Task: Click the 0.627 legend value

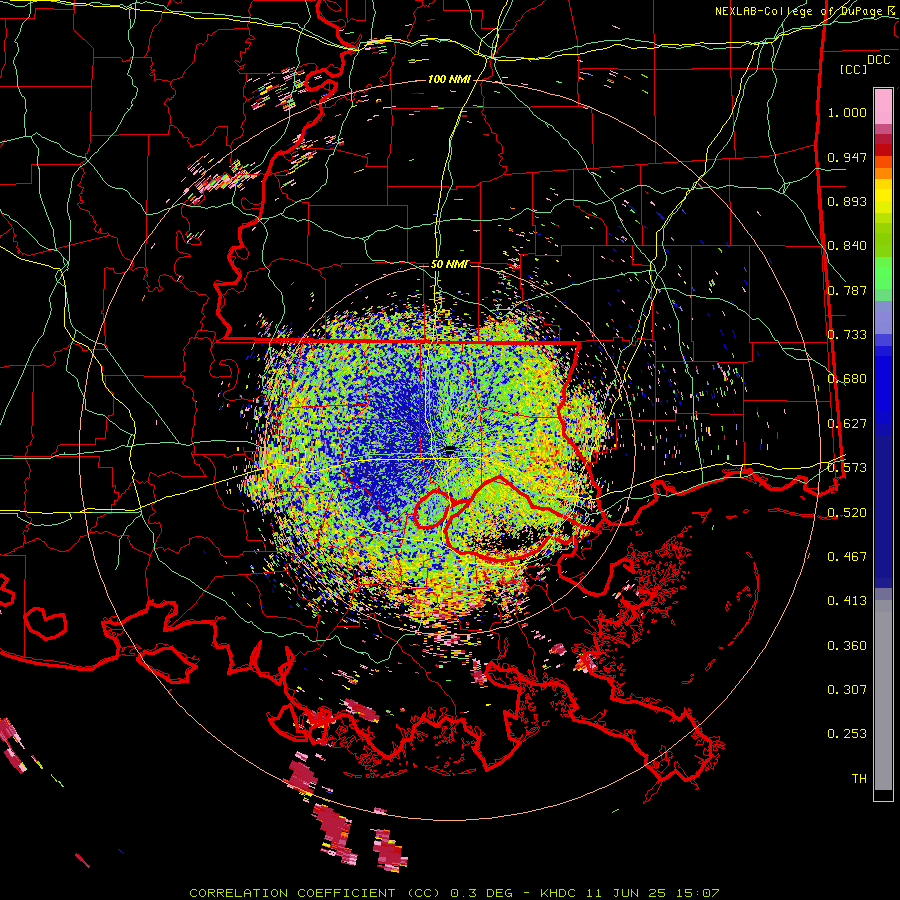Action: pos(847,424)
